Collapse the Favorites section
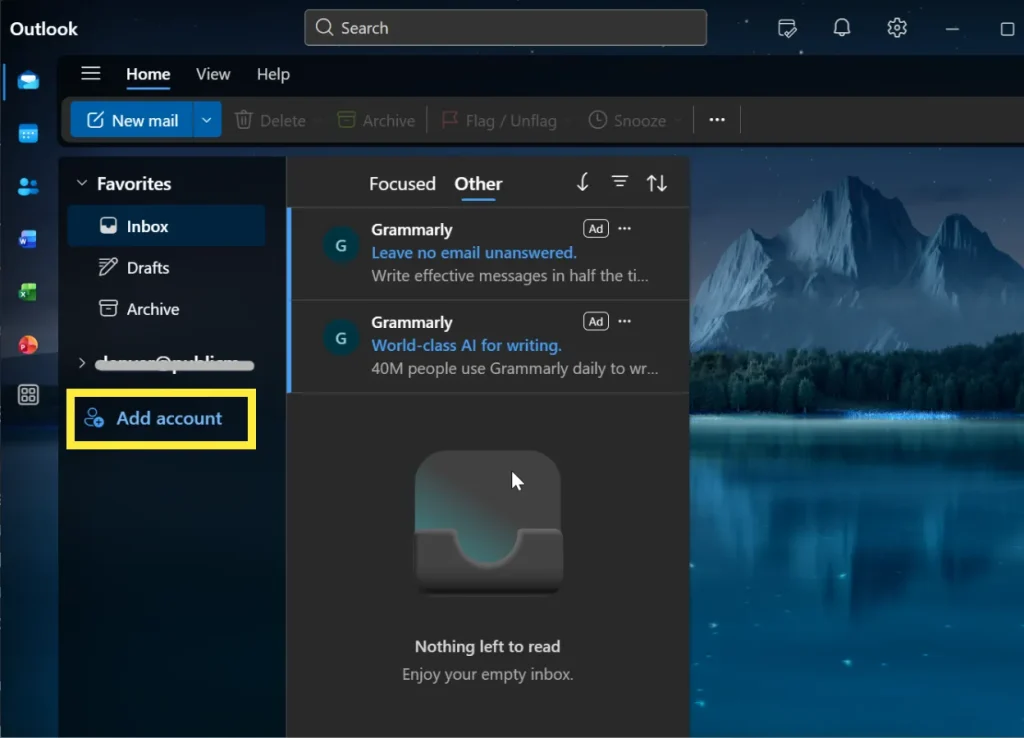This screenshot has width=1024, height=738. click(x=81, y=183)
